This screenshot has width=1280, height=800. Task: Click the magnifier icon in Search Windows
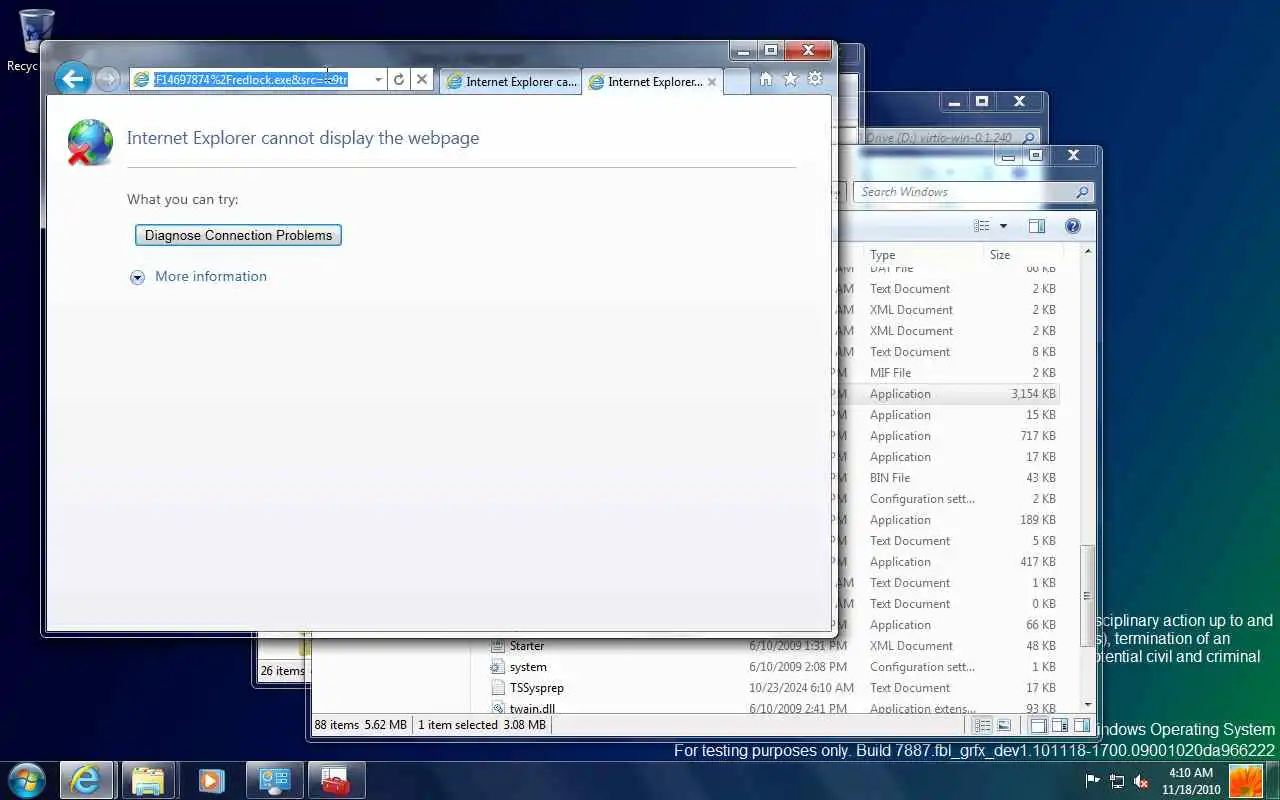(x=1082, y=192)
